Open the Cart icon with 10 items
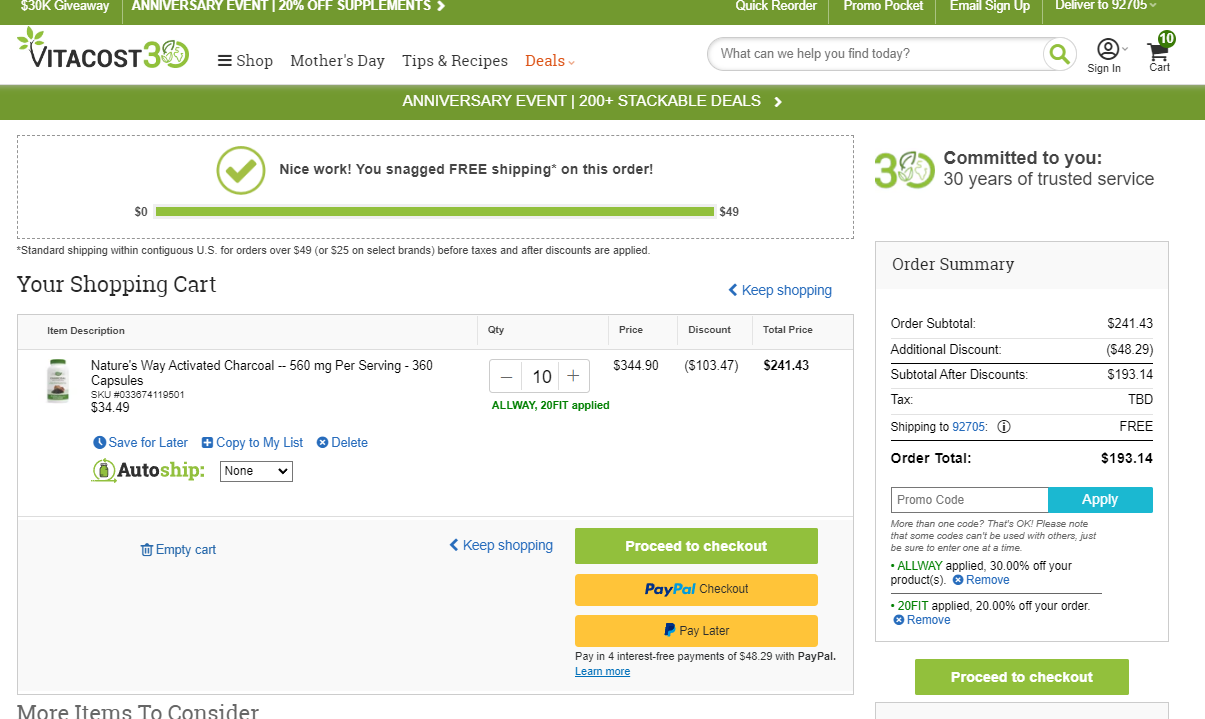Image resolution: width=1205 pixels, height=719 pixels. tap(1160, 53)
